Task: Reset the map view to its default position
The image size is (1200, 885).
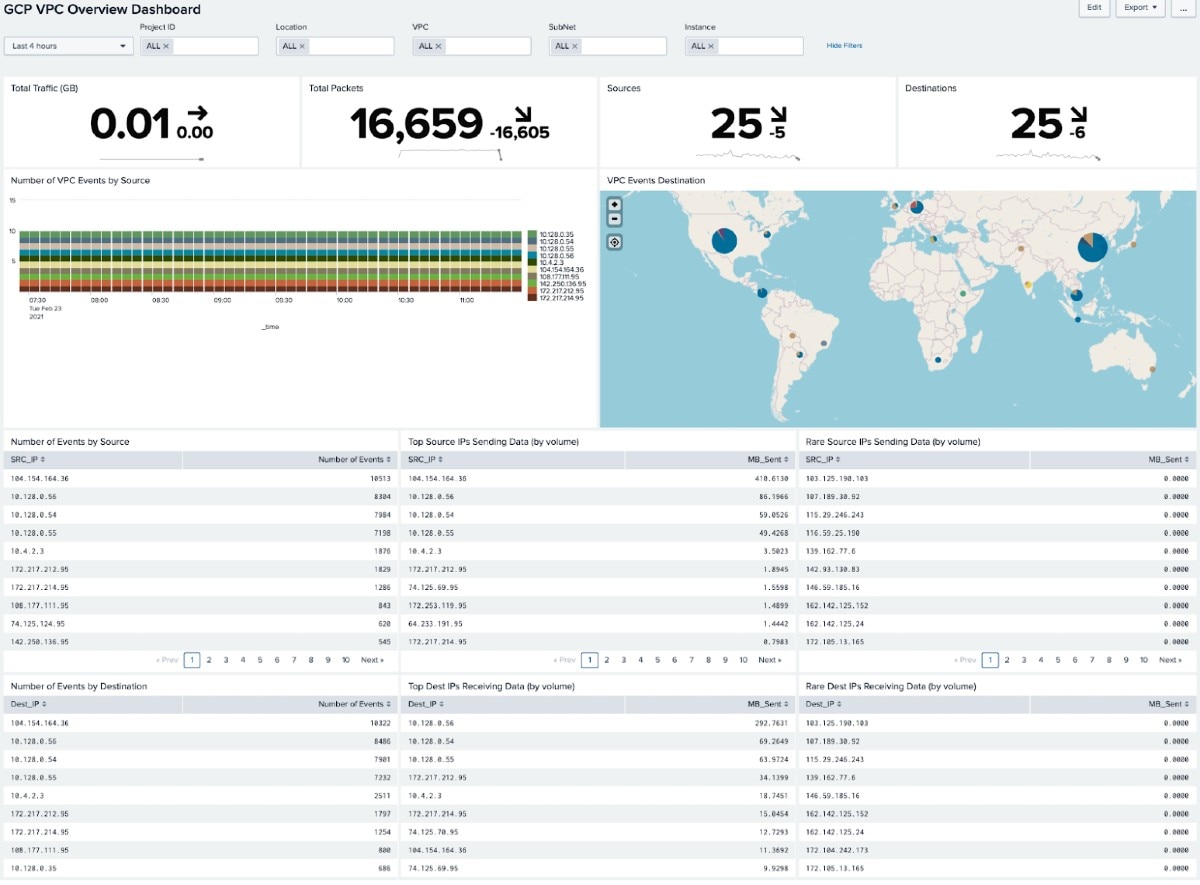Action: (614, 242)
